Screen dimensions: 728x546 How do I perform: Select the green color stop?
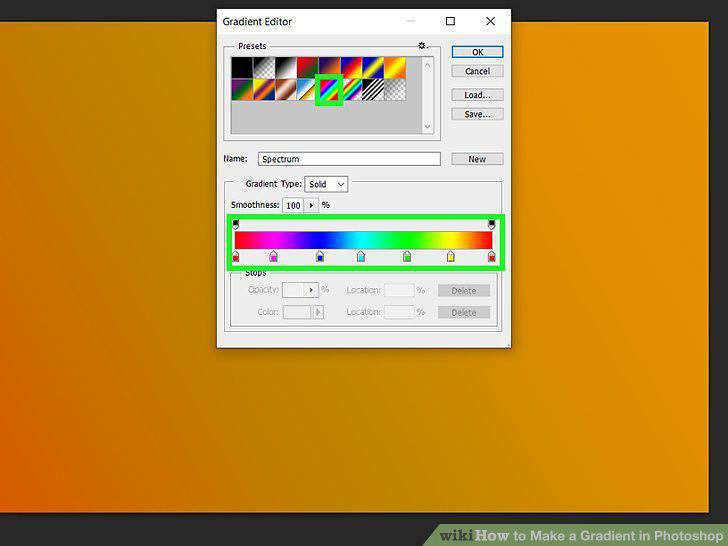click(x=407, y=256)
